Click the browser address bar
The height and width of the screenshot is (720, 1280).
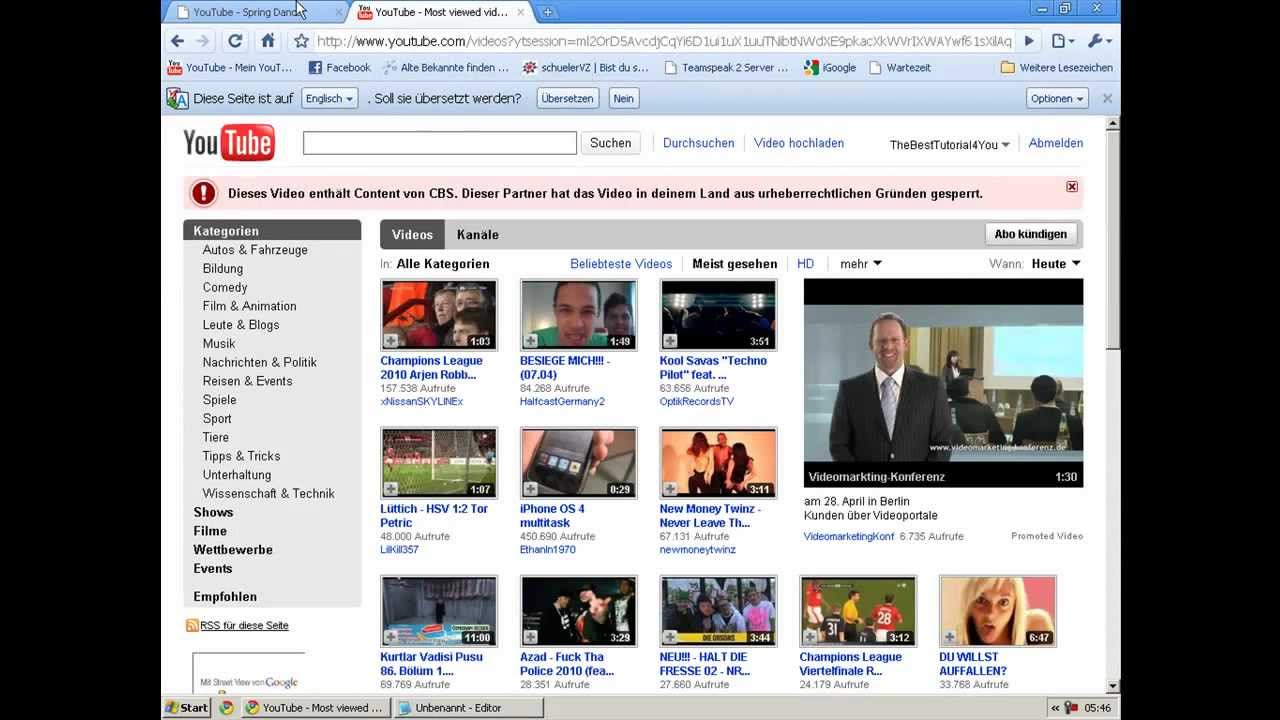664,41
